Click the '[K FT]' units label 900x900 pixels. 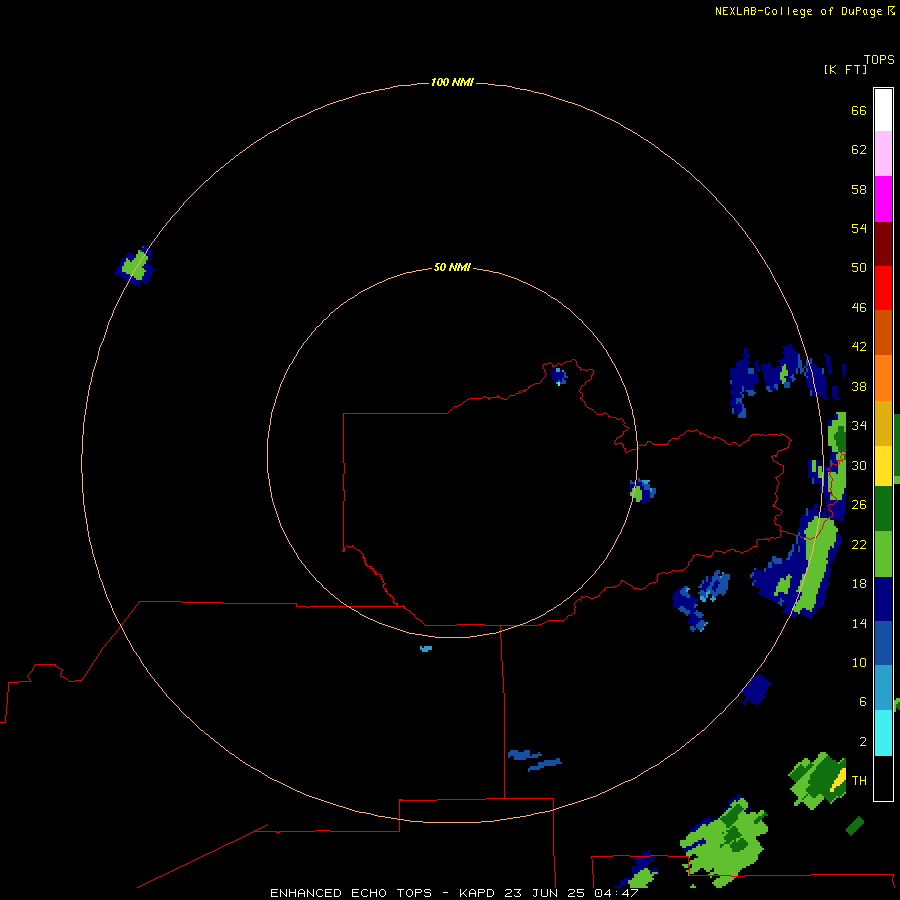[x=845, y=69]
